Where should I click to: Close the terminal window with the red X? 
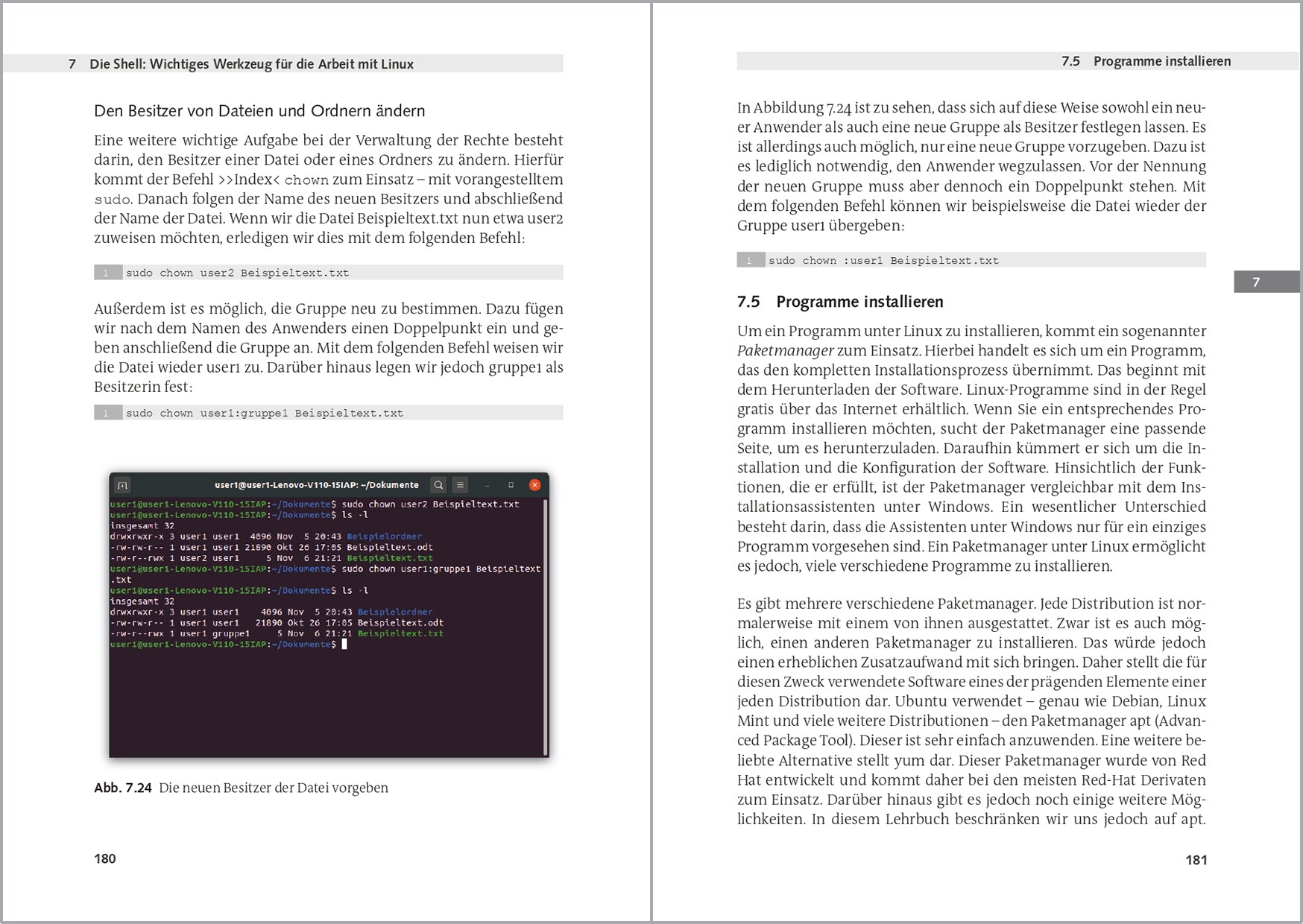(x=534, y=484)
